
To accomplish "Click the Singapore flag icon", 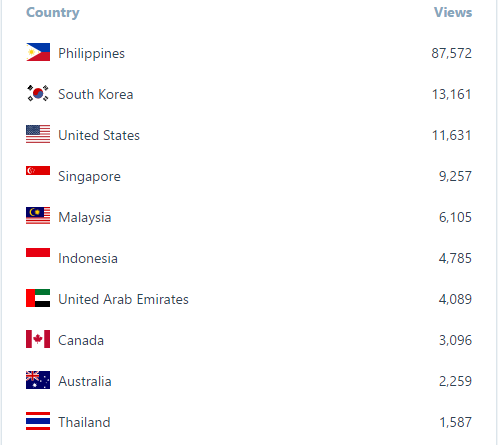I will pyautogui.click(x=38, y=171).
